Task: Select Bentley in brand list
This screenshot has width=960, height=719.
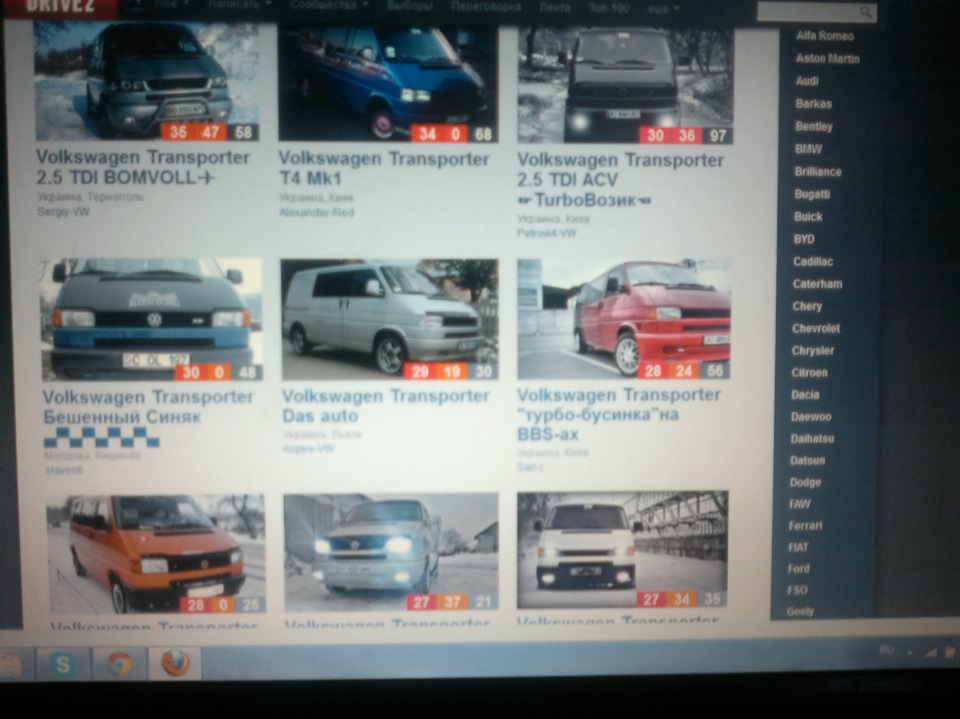Action: [814, 126]
